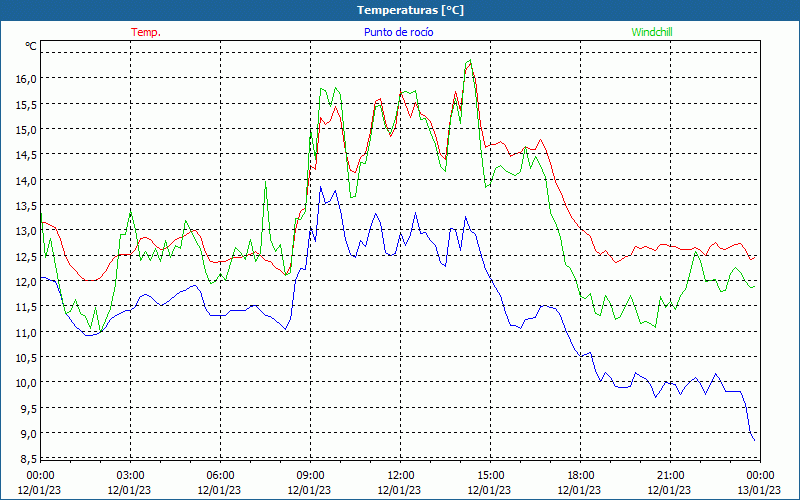
Task: Click the 13/01/23 date label
Action: [760, 490]
